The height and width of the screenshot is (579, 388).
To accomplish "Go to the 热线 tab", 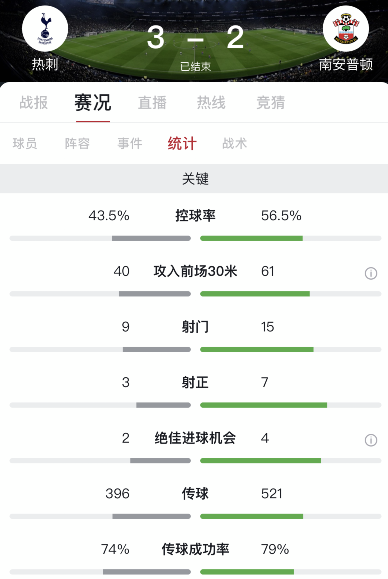I will [x=211, y=102].
